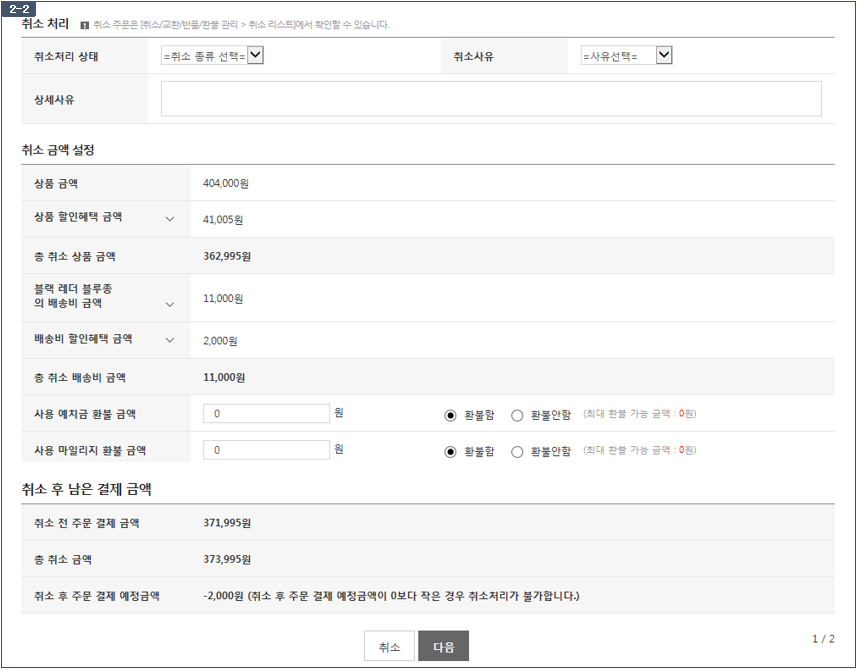Expand the 블랙 레더 블루종 배송비 금액 row

(x=170, y=304)
